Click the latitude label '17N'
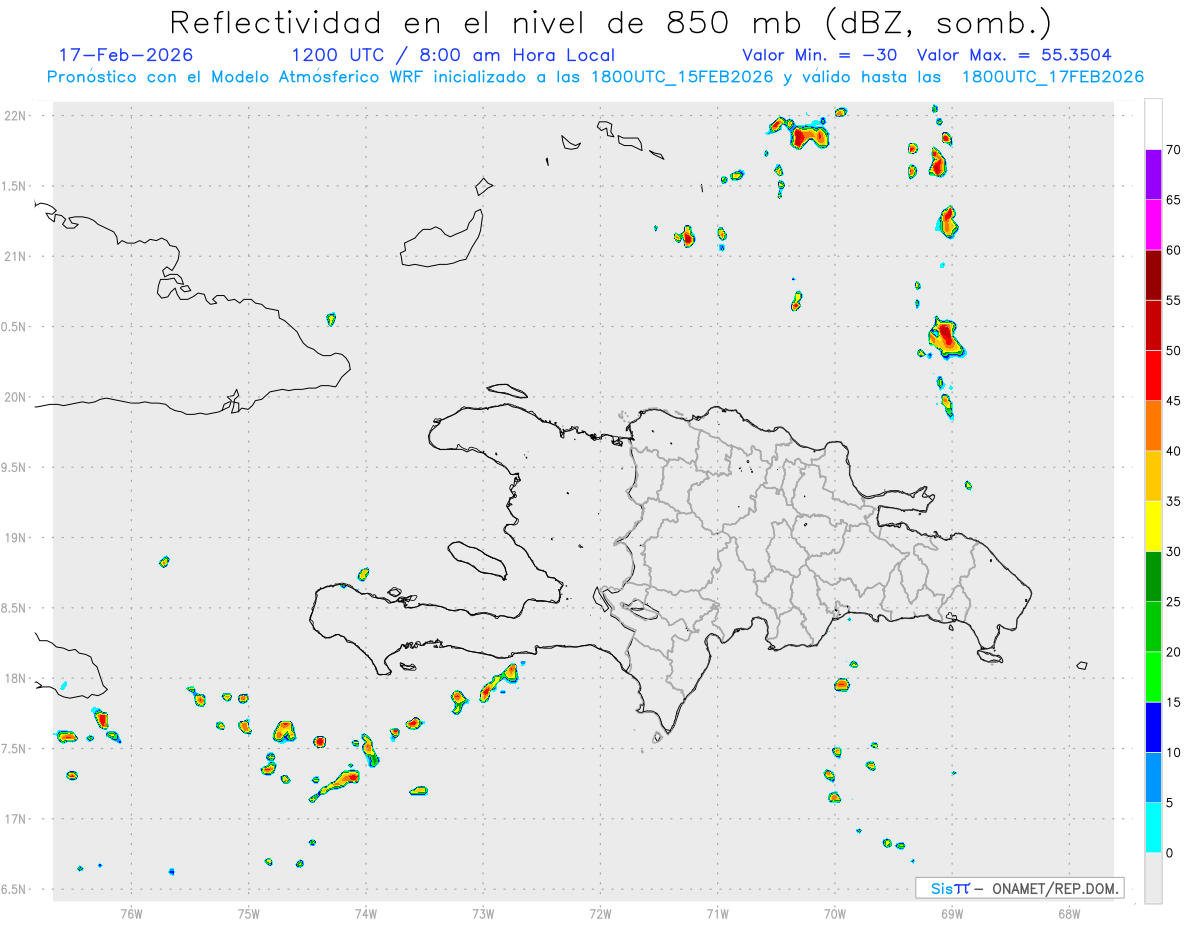1200x927 pixels. (x=17, y=819)
